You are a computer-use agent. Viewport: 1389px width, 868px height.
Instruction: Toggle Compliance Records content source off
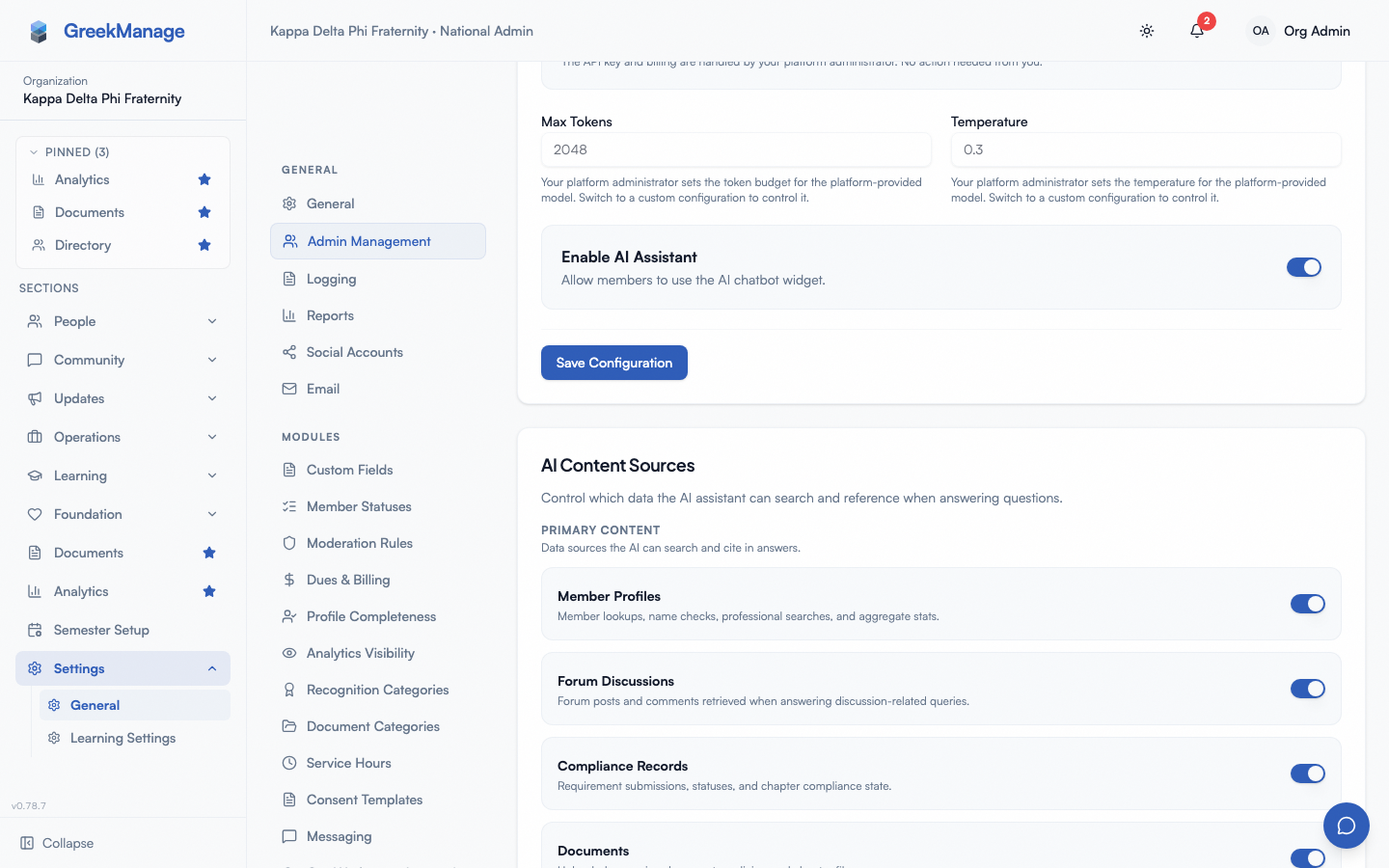pos(1308,773)
